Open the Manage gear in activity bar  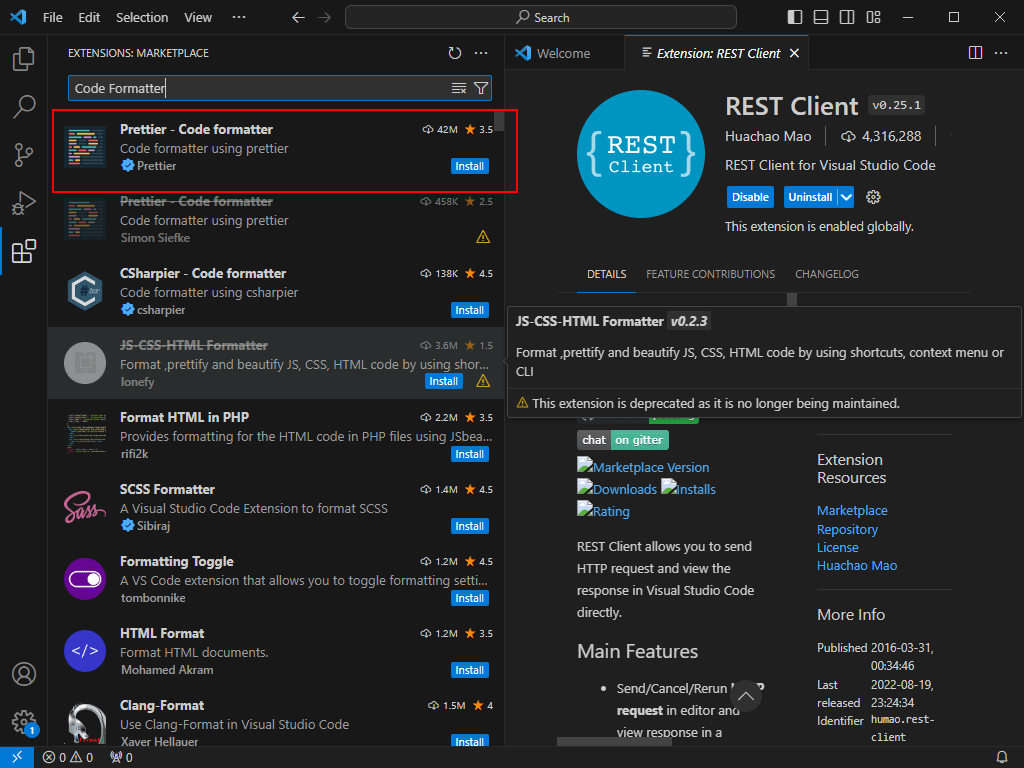[x=24, y=722]
